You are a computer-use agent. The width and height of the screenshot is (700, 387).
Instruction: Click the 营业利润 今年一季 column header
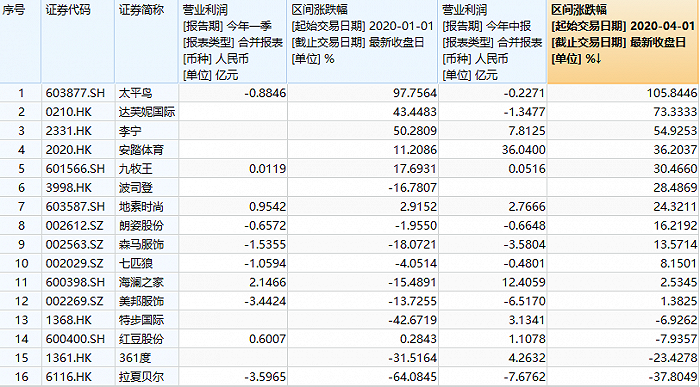pos(233,42)
